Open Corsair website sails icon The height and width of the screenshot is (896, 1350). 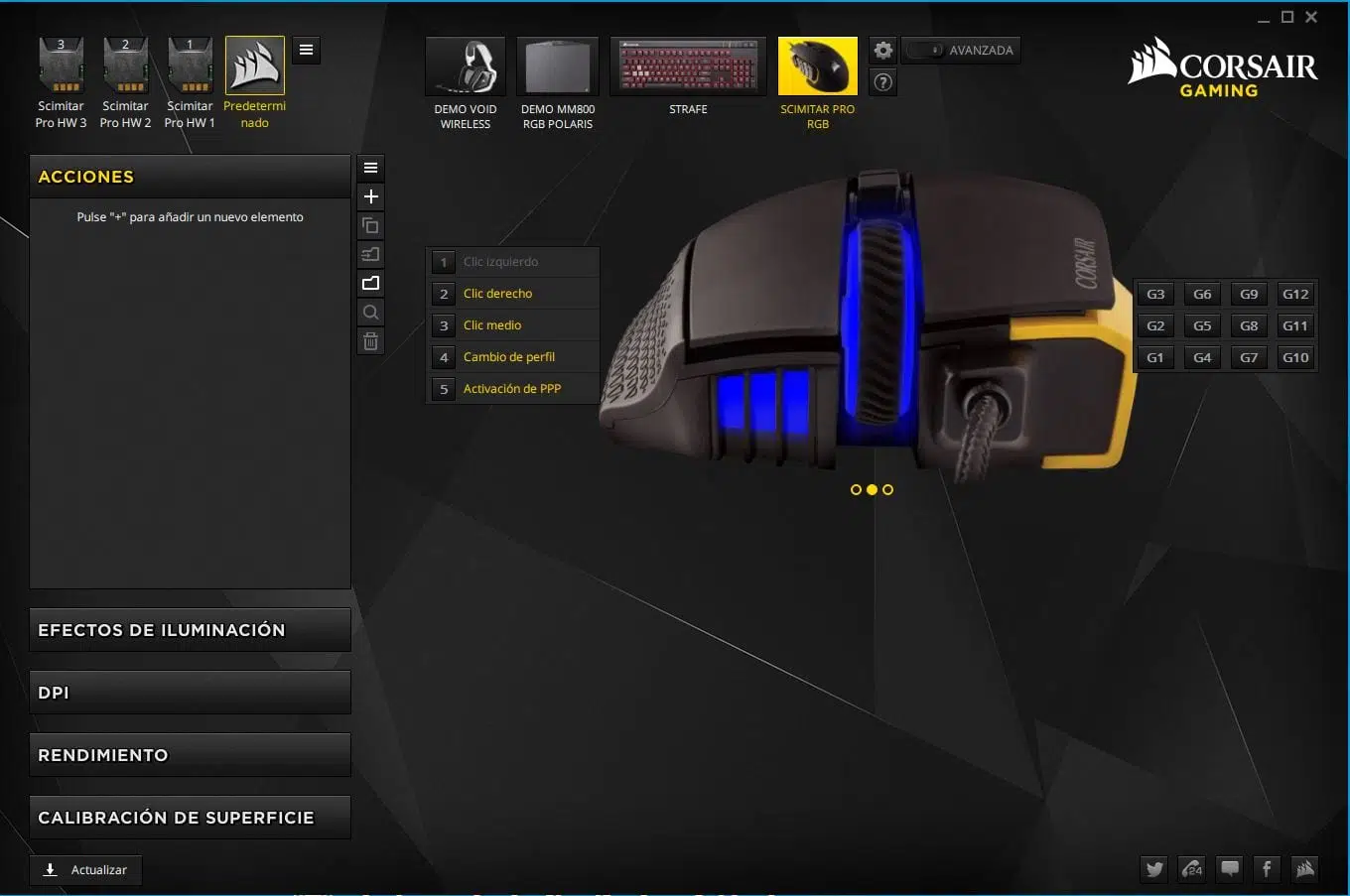point(1304,869)
